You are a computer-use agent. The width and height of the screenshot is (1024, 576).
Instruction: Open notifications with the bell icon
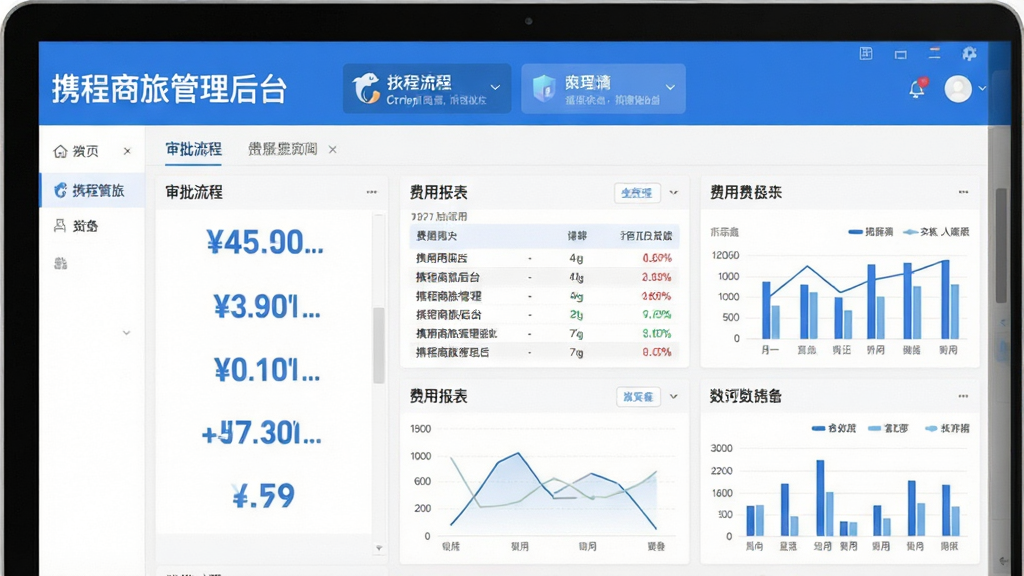[917, 88]
